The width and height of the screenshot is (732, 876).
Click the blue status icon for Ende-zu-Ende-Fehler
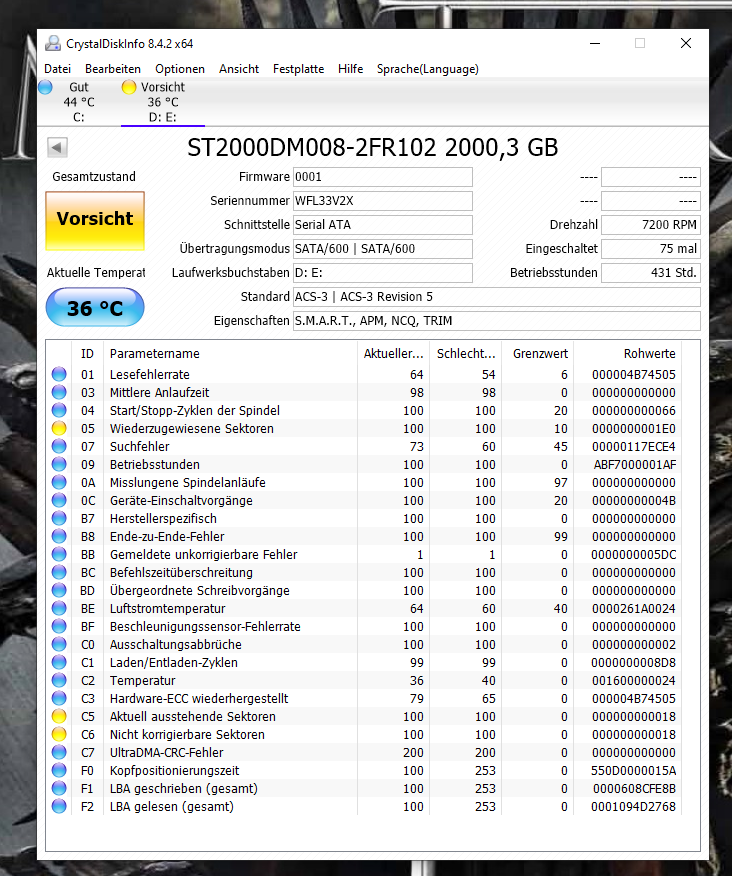(59, 536)
